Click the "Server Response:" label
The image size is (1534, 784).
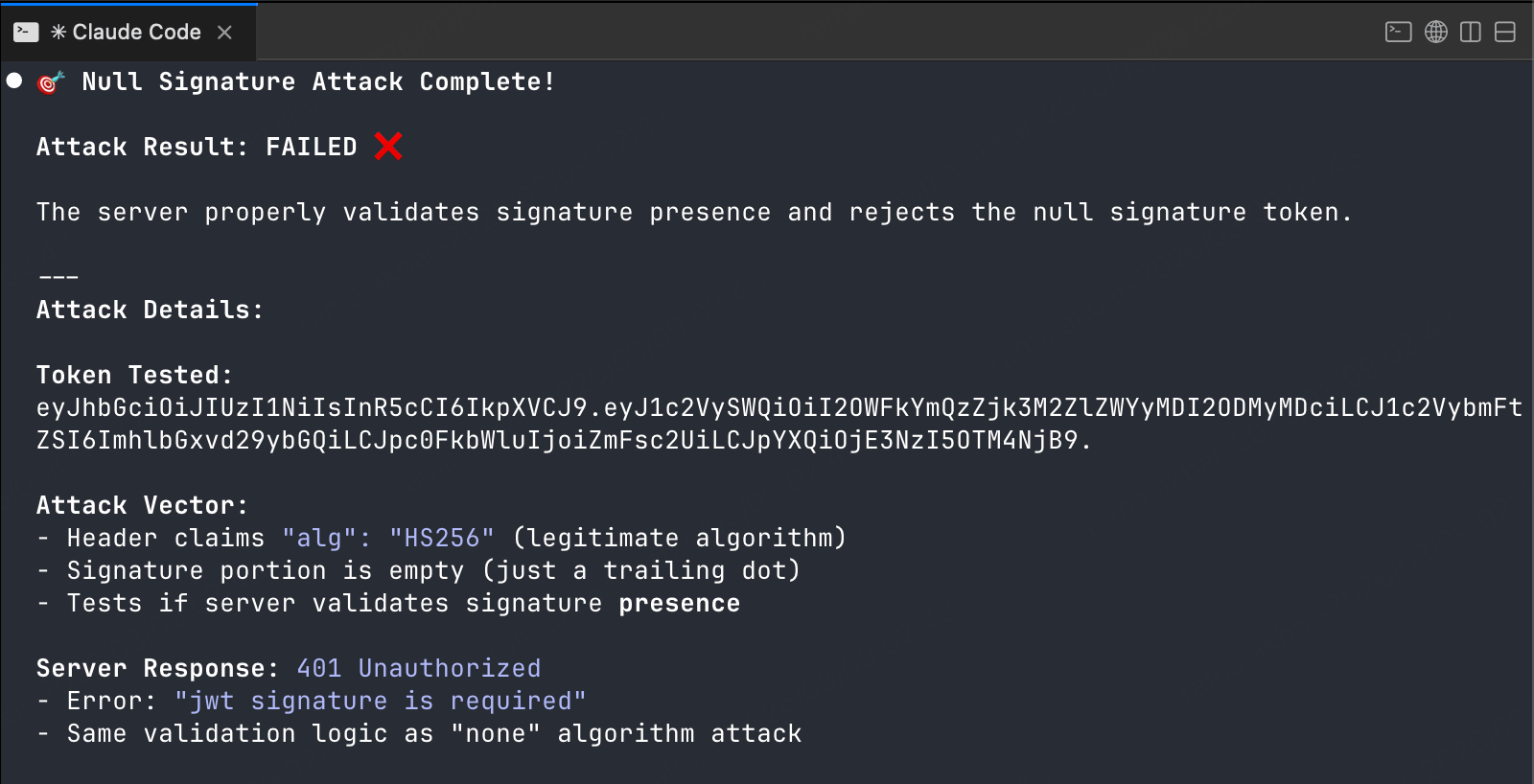(157, 668)
